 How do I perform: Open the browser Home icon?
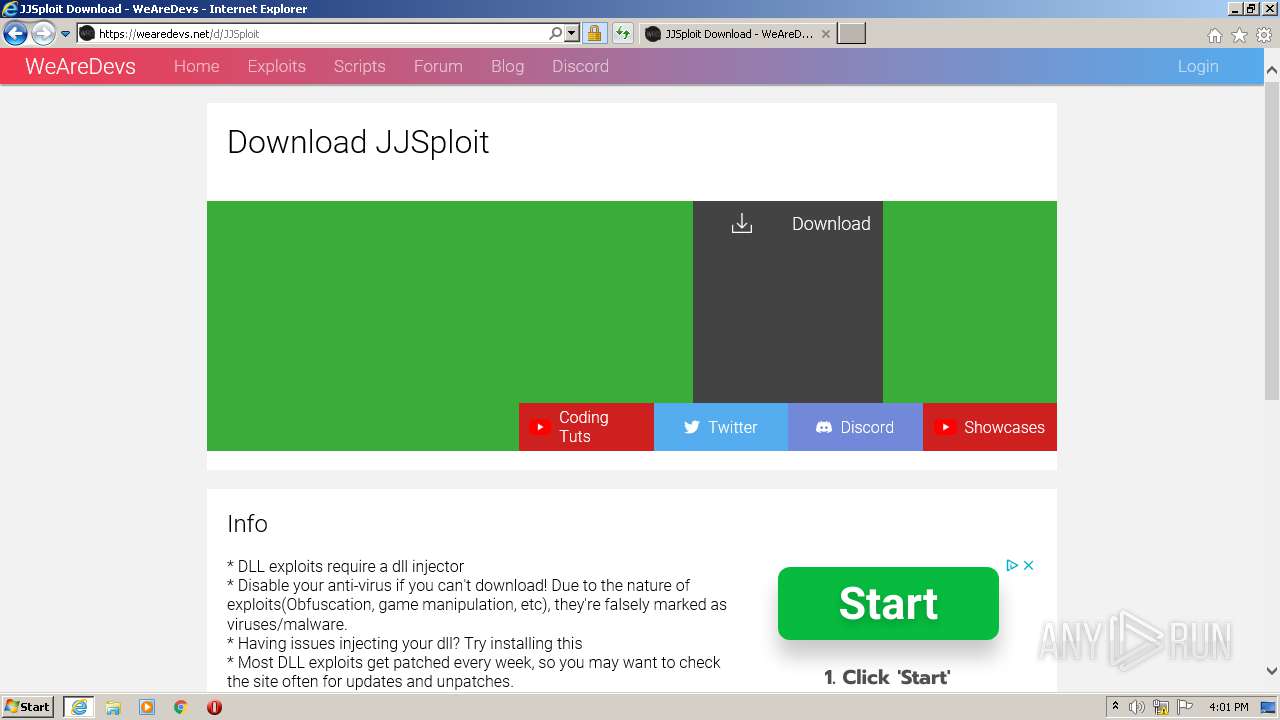(x=1214, y=35)
